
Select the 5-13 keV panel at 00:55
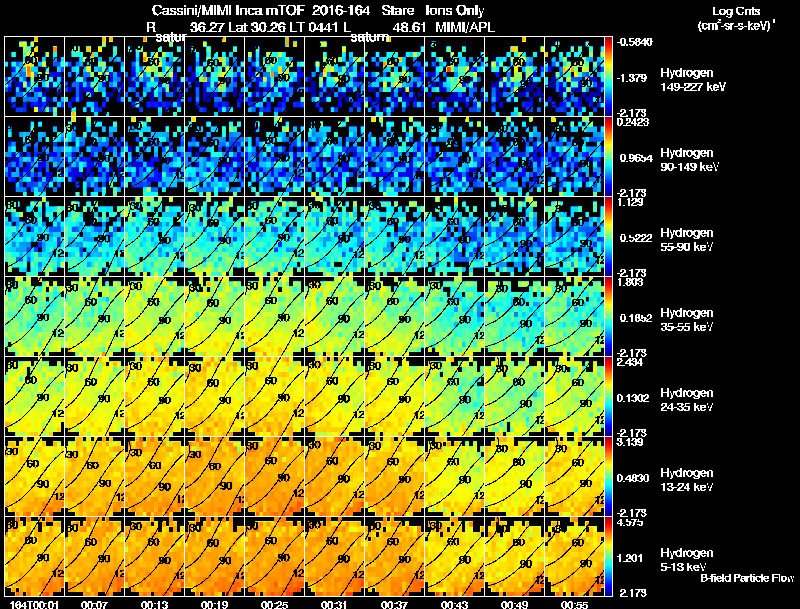(x=574, y=557)
